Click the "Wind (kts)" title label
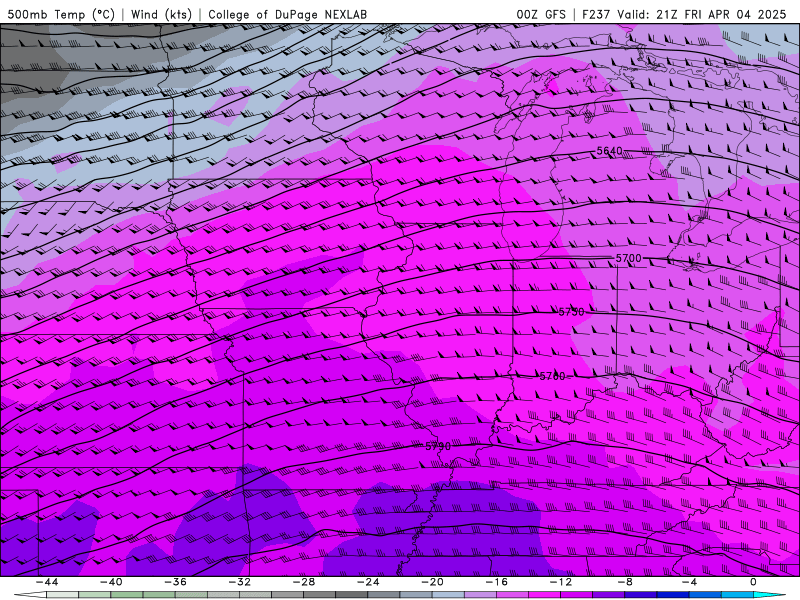This screenshot has height=600, width=800. [161, 14]
